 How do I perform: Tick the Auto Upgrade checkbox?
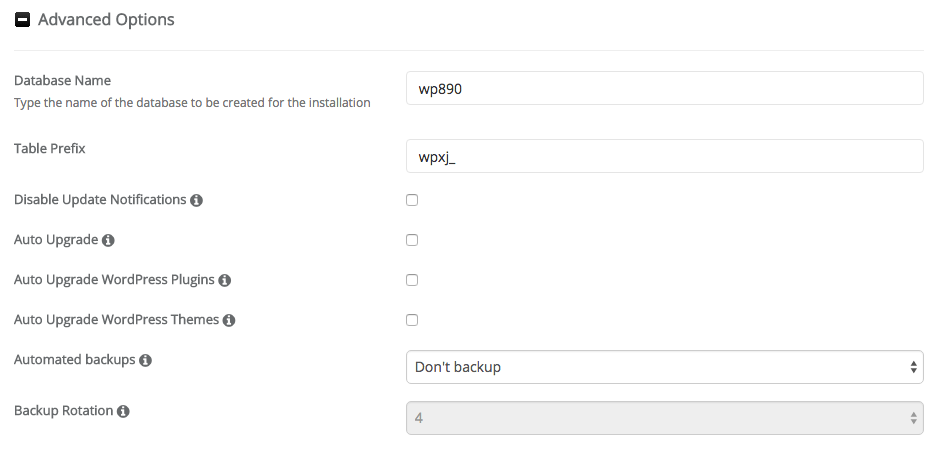[412, 240]
